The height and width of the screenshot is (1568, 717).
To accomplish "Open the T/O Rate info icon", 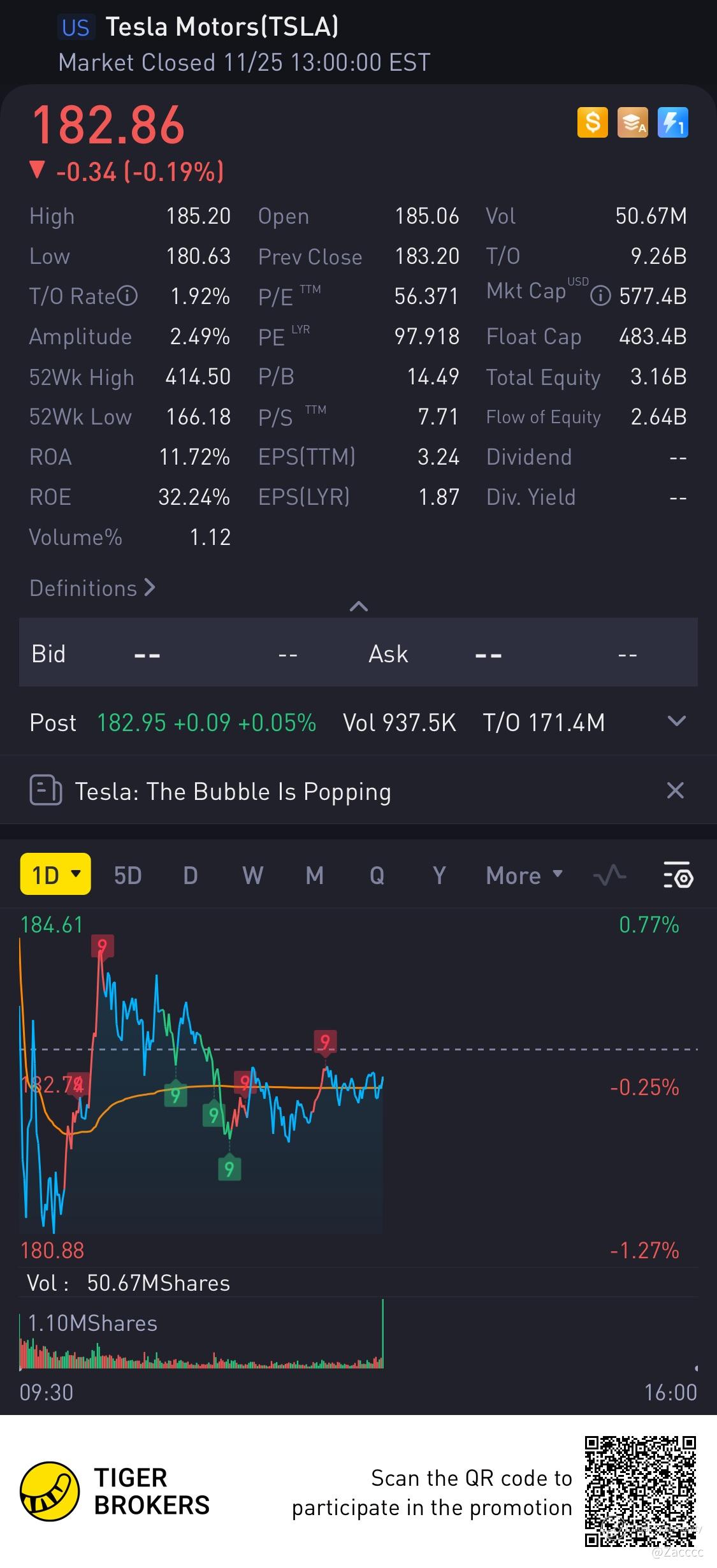I will 127,296.
